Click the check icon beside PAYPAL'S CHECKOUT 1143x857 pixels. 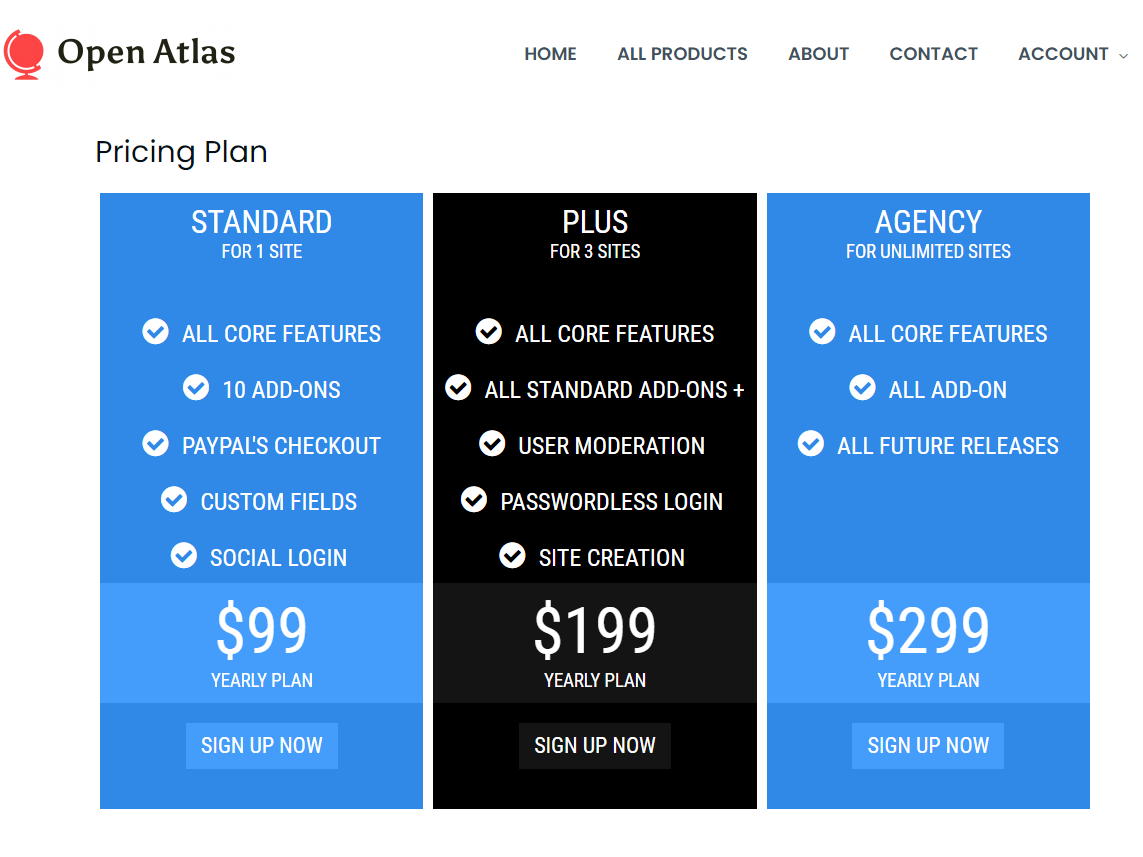tap(155, 444)
